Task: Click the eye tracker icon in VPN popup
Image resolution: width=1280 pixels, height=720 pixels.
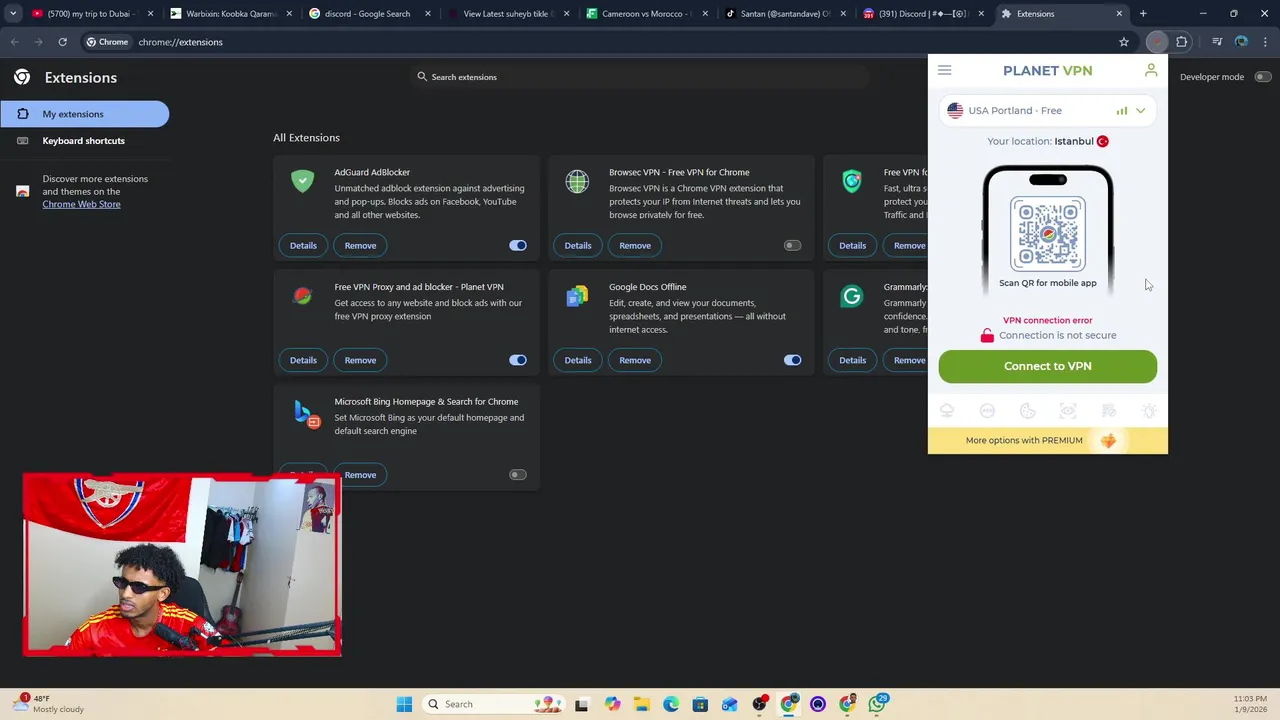Action: [x=1068, y=411]
